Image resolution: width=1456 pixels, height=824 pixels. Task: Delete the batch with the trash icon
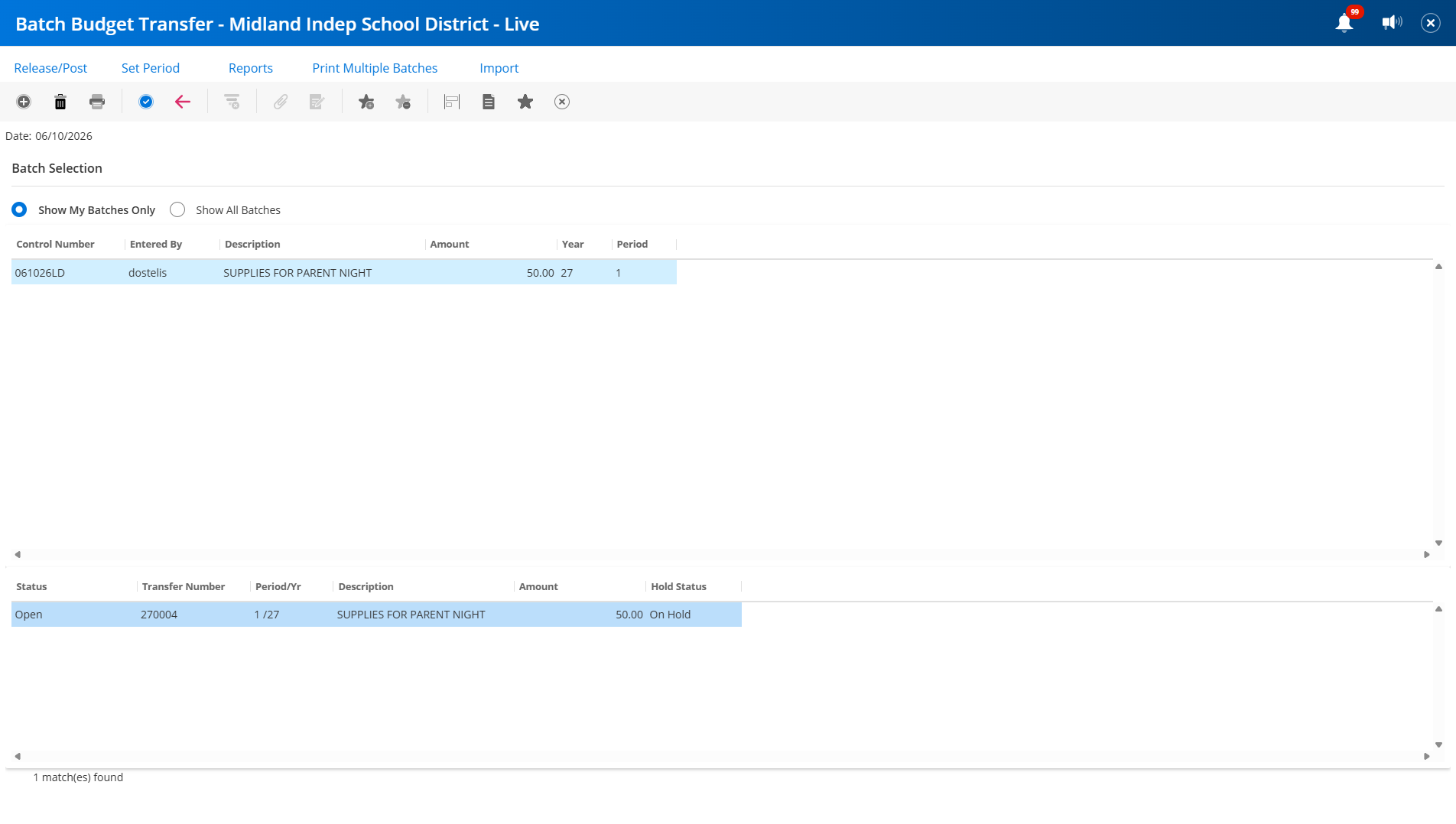[60, 102]
